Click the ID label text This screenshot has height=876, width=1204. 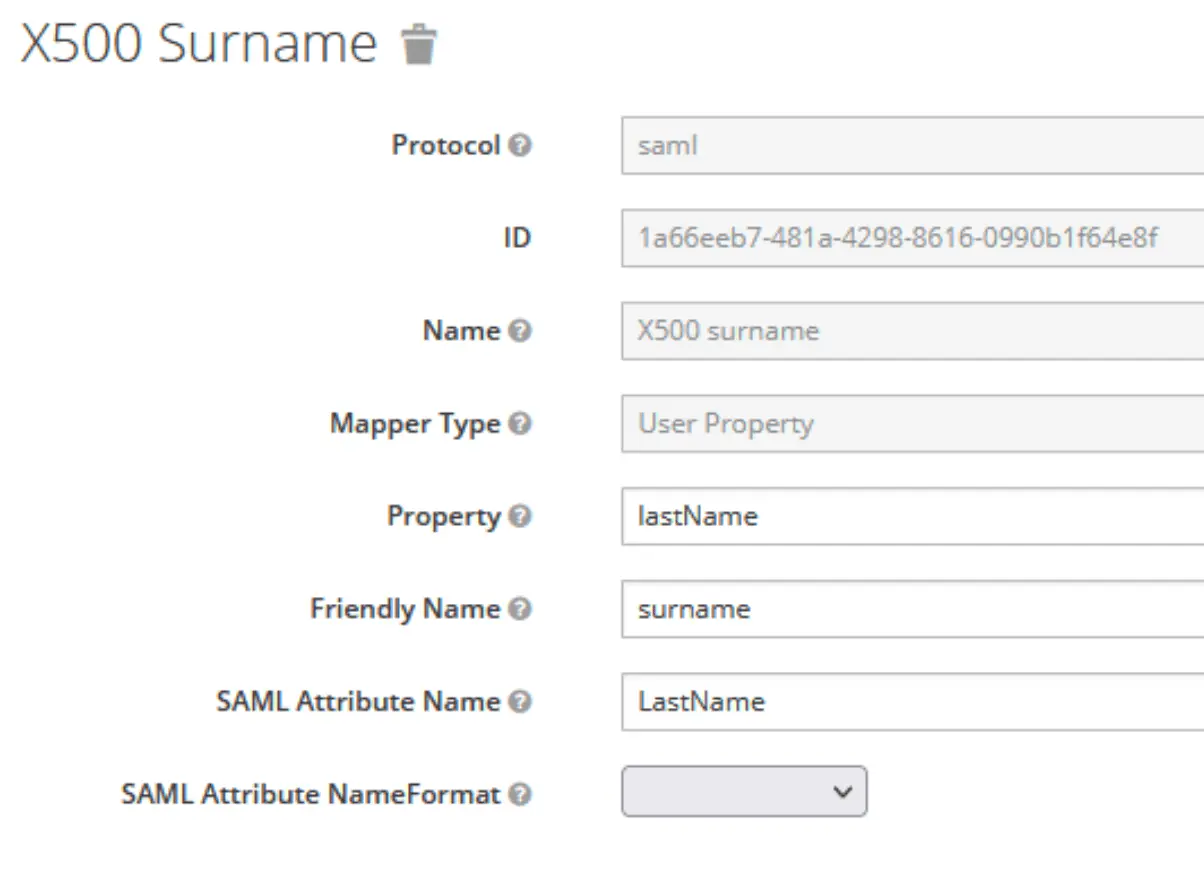pos(516,238)
